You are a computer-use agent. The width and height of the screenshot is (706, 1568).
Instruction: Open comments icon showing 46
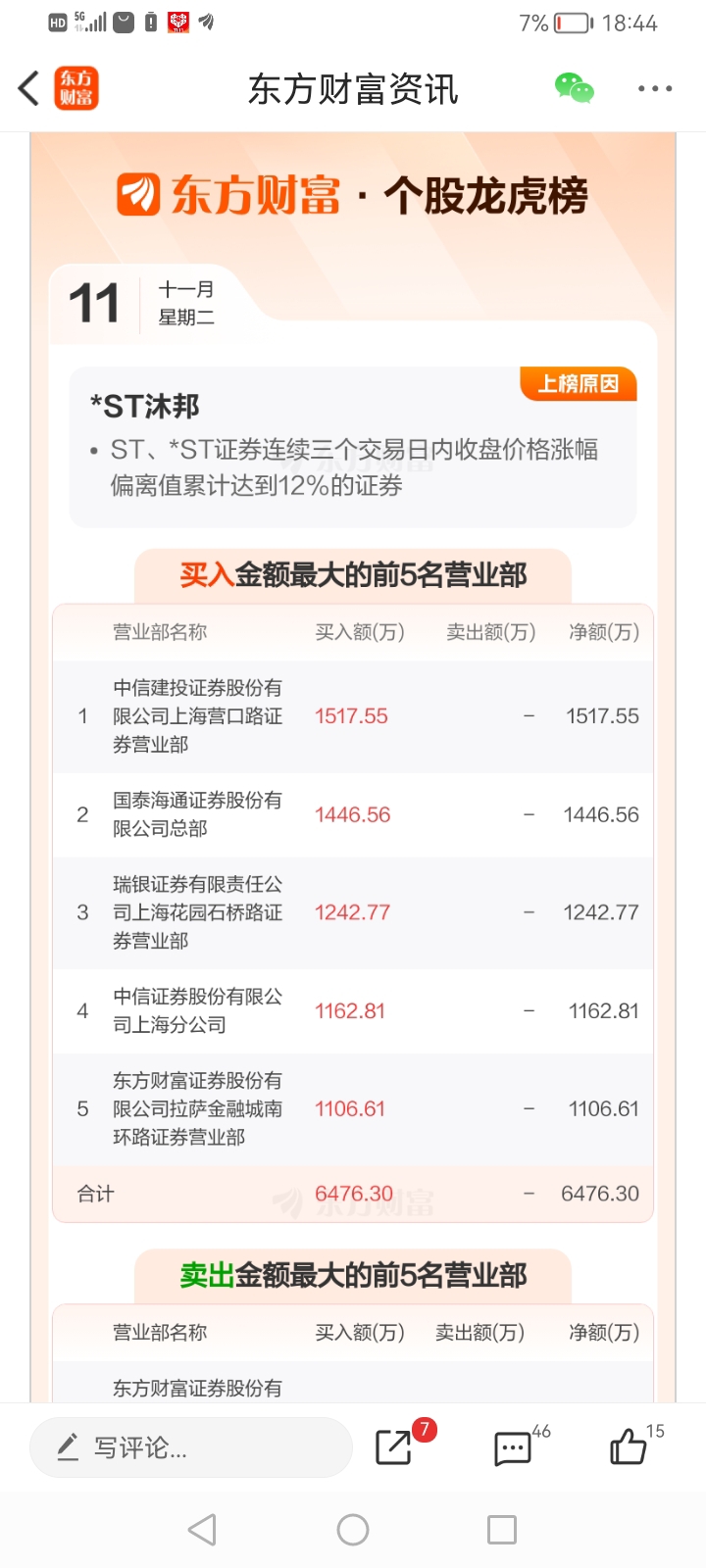click(512, 1447)
